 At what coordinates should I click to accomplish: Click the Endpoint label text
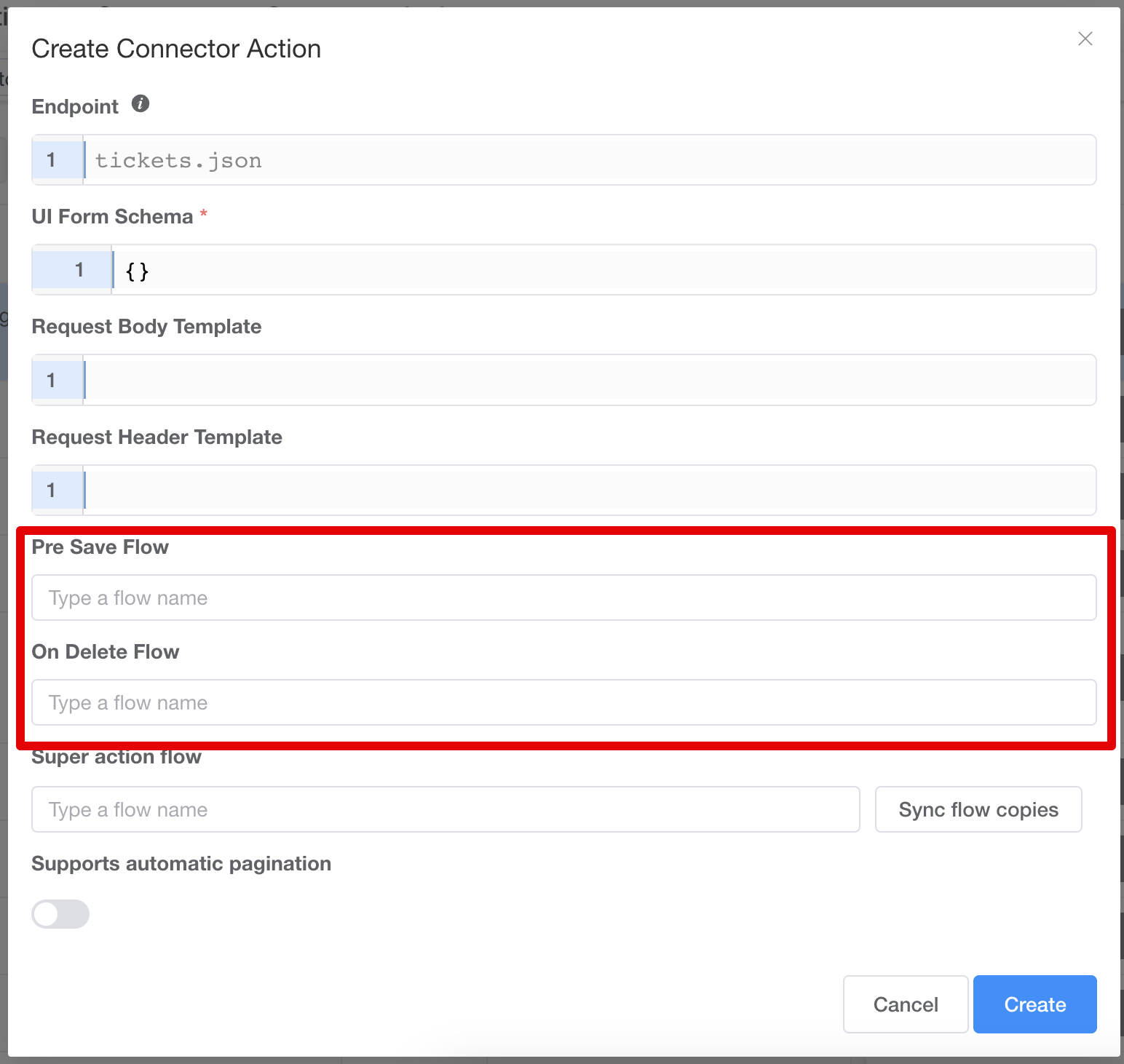(75, 107)
